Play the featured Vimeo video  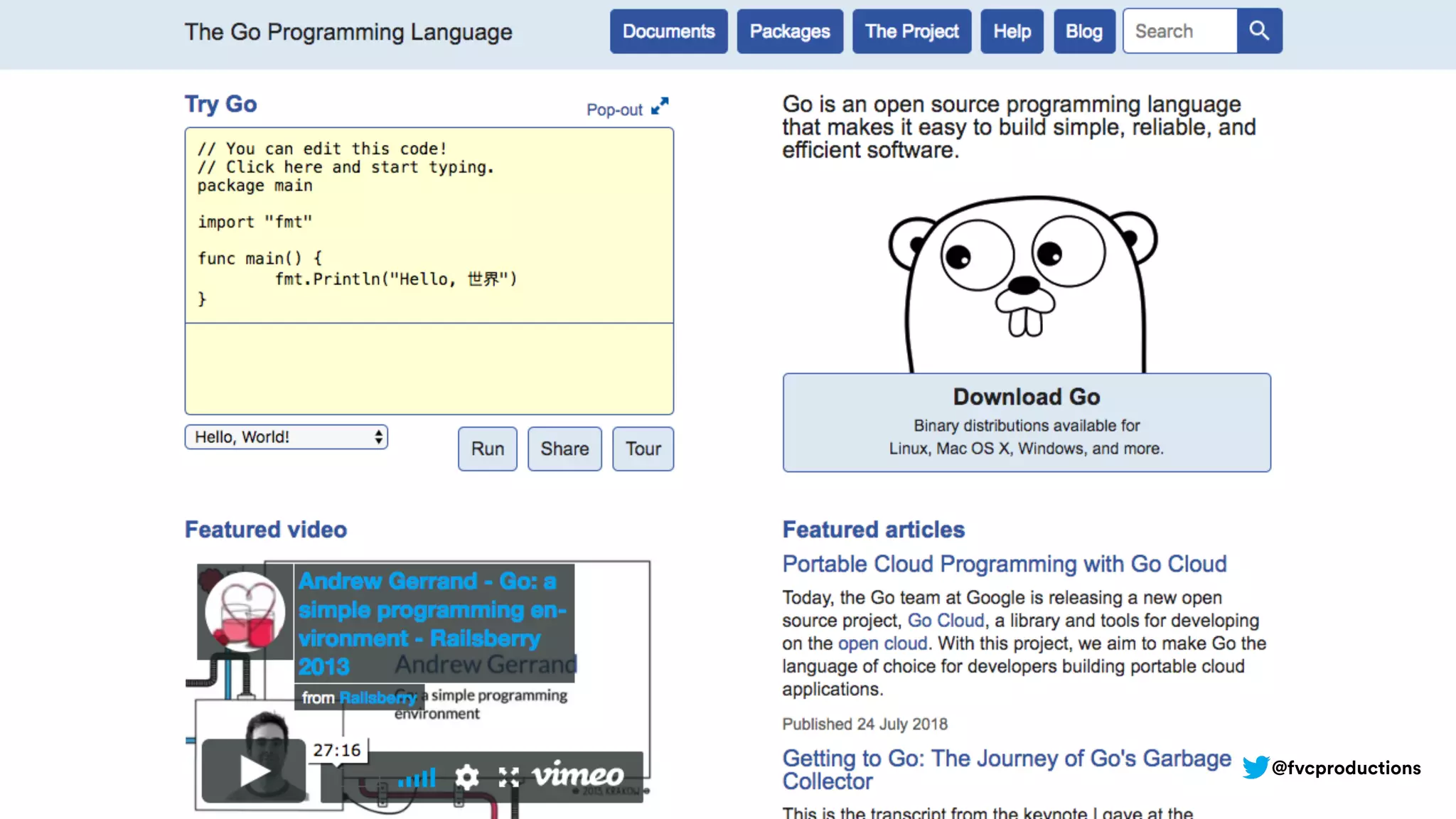254,771
